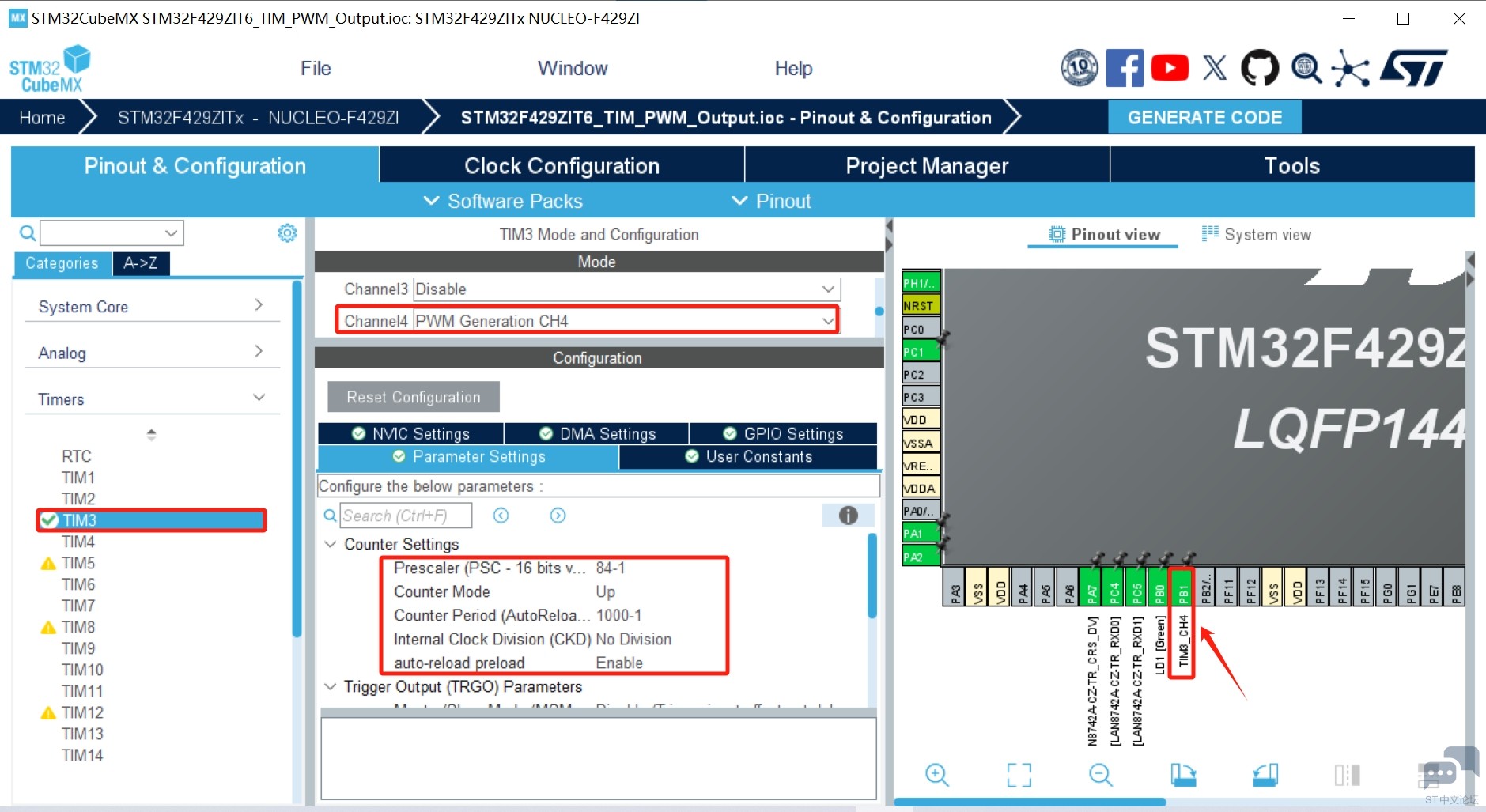The height and width of the screenshot is (812, 1486).
Task: Show parameter info with the i icon
Action: tap(848, 516)
